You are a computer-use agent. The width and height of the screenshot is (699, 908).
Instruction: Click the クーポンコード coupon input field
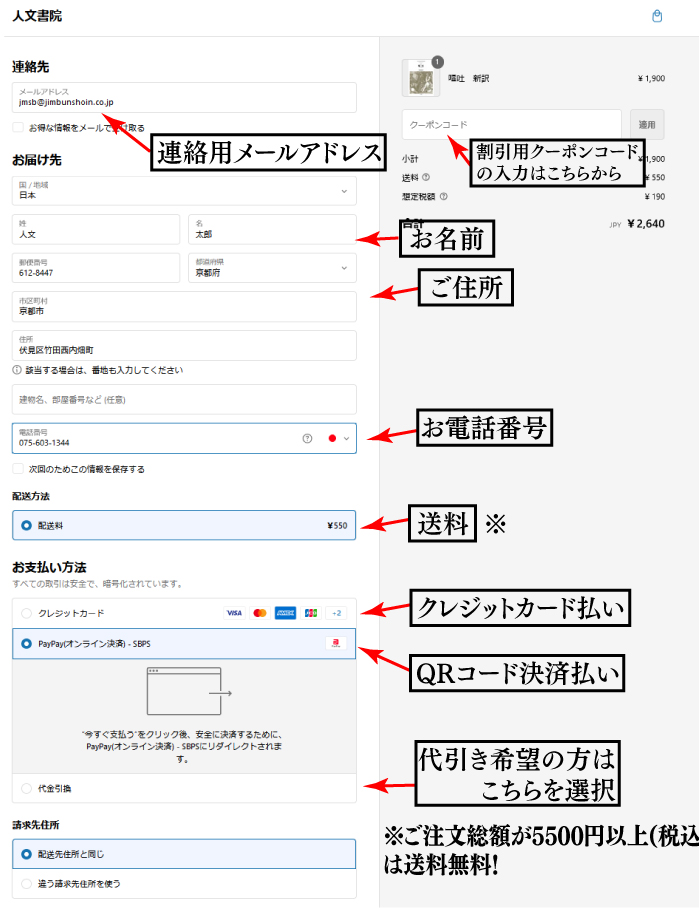point(512,125)
